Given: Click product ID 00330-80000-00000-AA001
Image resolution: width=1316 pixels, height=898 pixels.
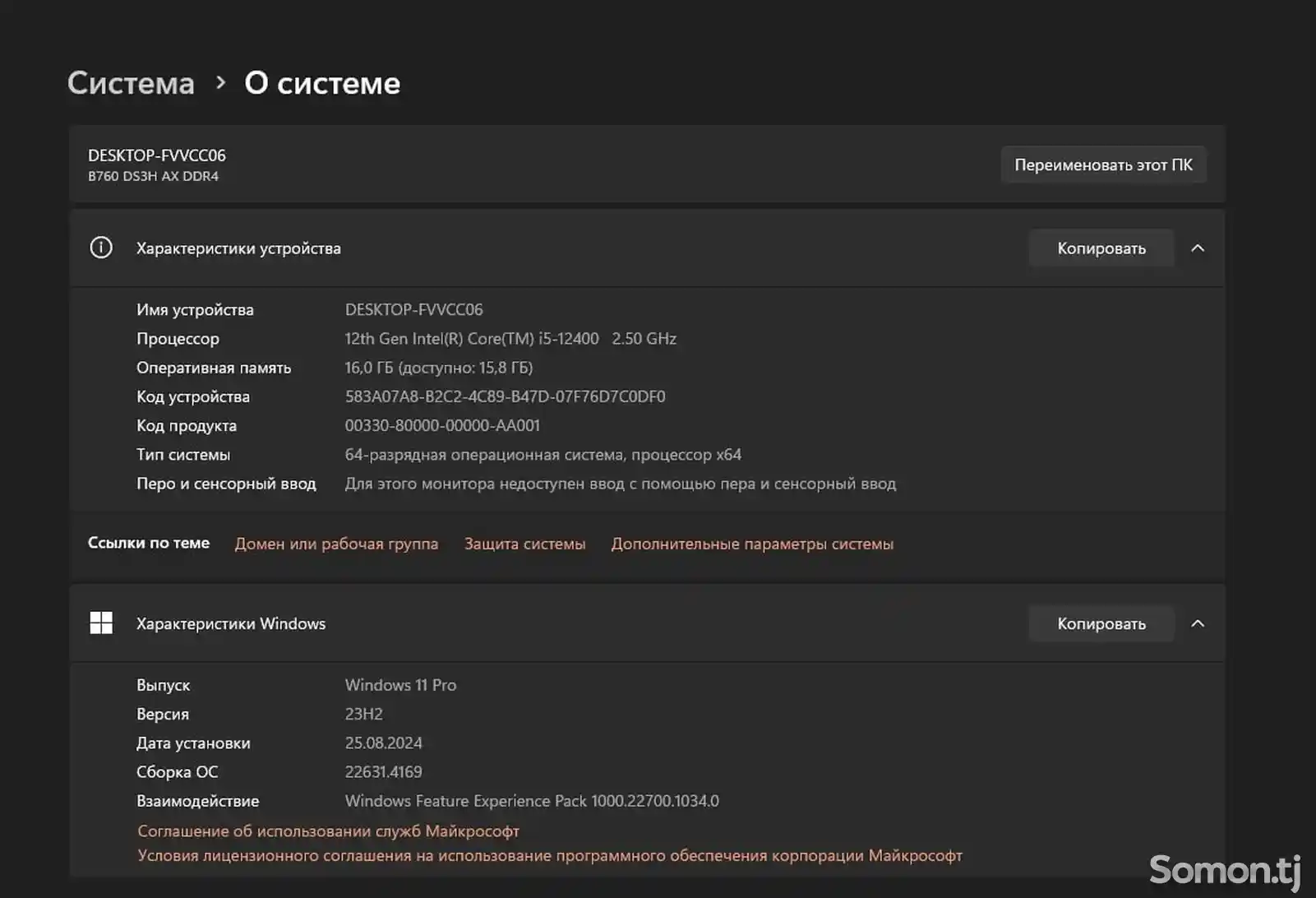Looking at the screenshot, I should click(442, 426).
